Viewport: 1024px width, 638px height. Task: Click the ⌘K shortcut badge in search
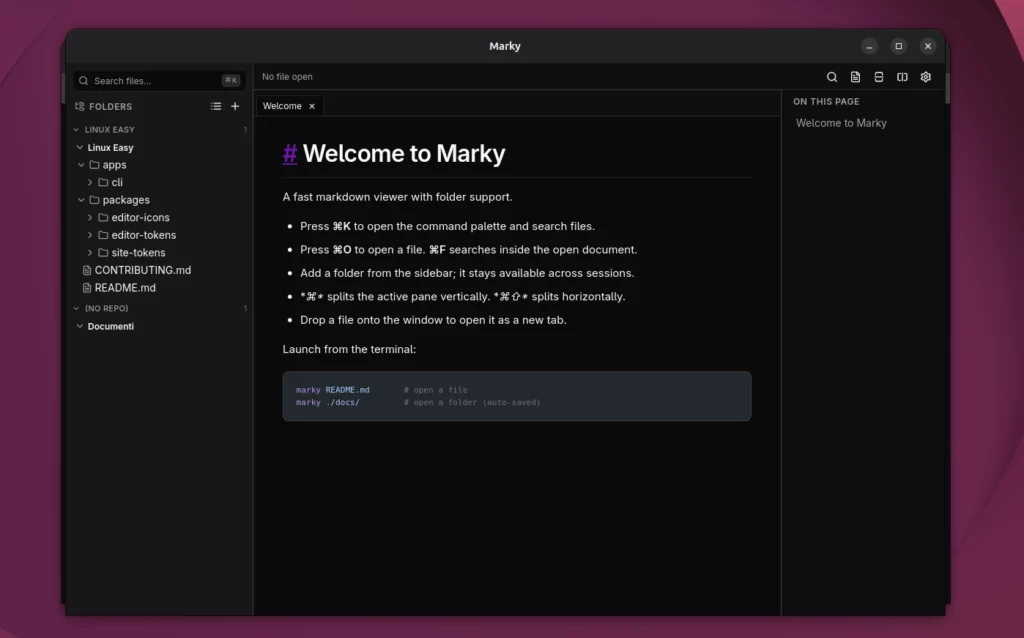tap(231, 80)
